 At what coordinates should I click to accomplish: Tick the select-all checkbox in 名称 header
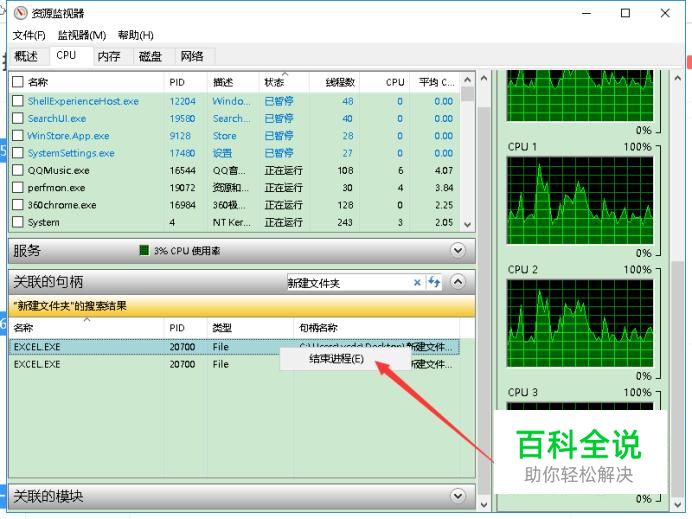pos(18,82)
